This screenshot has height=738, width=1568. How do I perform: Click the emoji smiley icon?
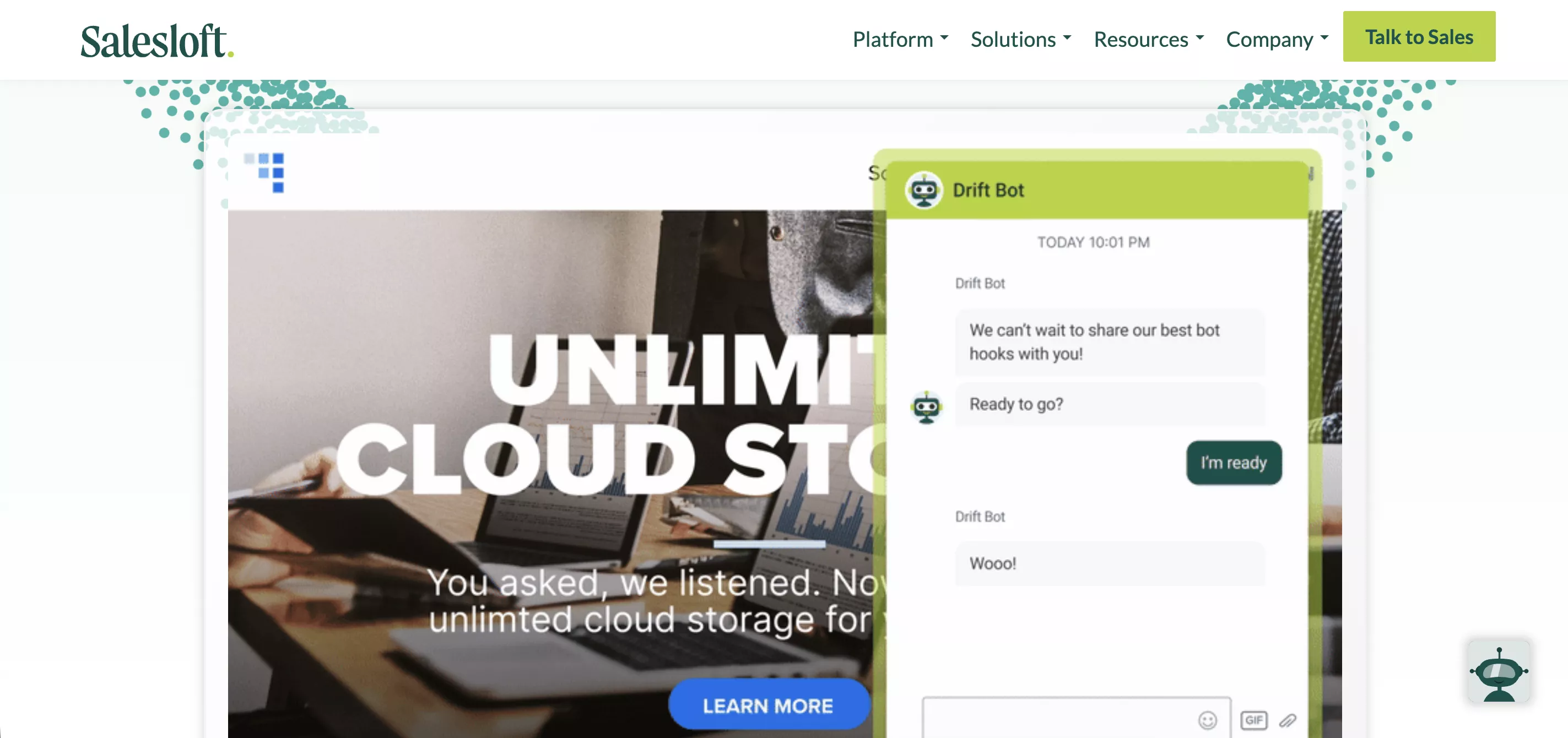(1207, 720)
